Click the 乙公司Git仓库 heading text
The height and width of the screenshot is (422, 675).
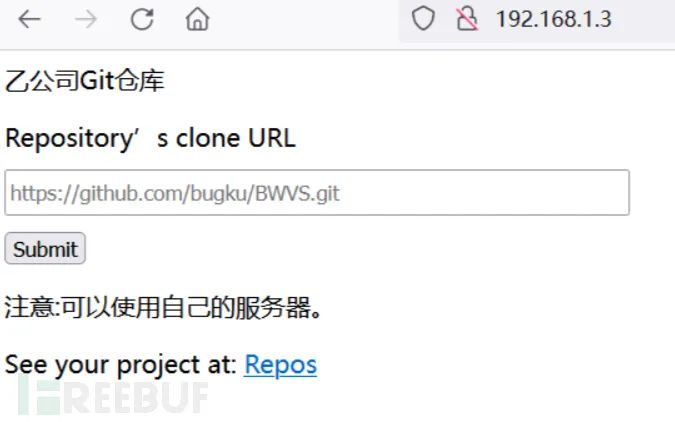pyautogui.click(x=84, y=81)
